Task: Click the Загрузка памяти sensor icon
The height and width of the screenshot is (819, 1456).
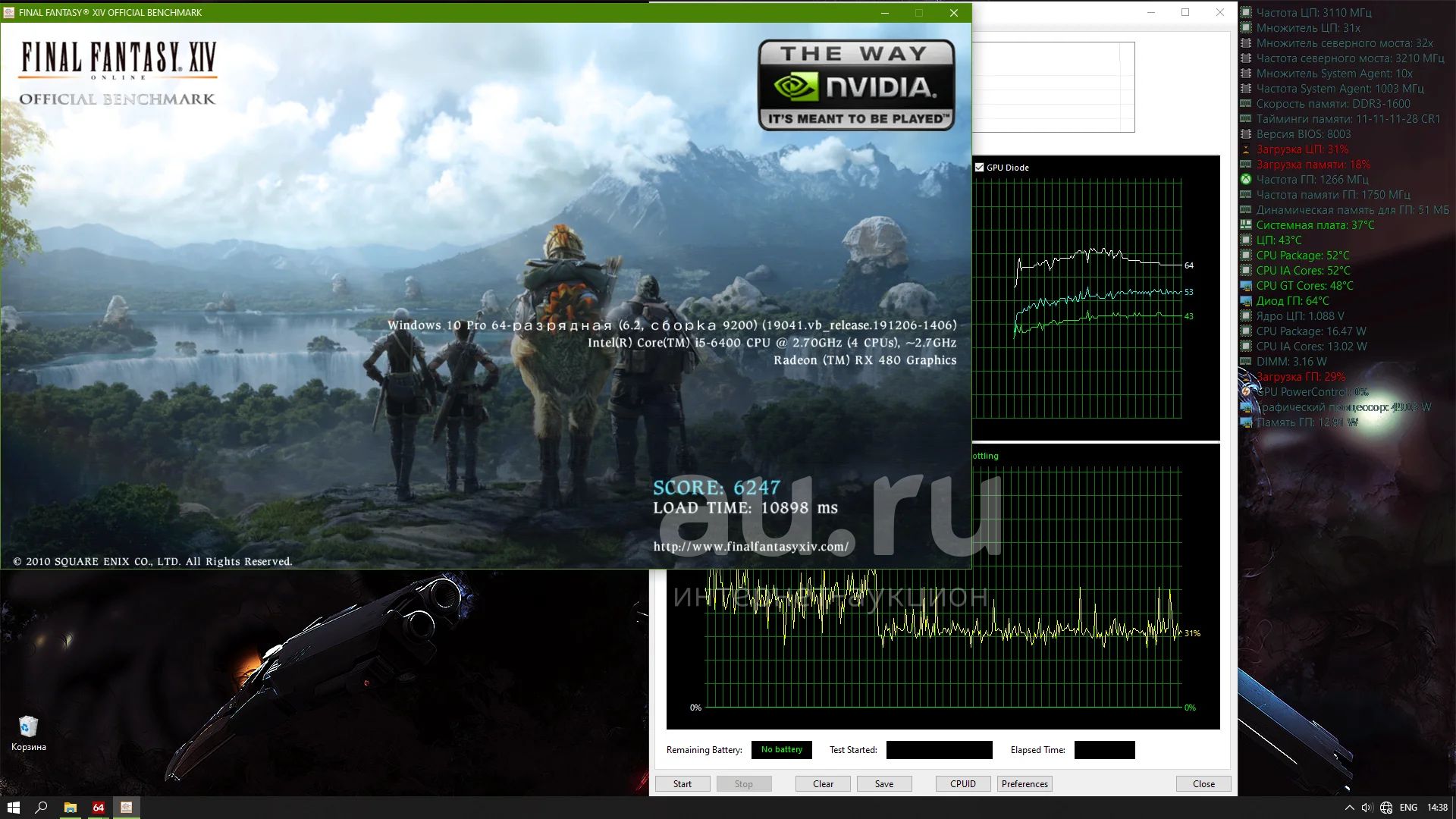Action: pyautogui.click(x=1245, y=165)
